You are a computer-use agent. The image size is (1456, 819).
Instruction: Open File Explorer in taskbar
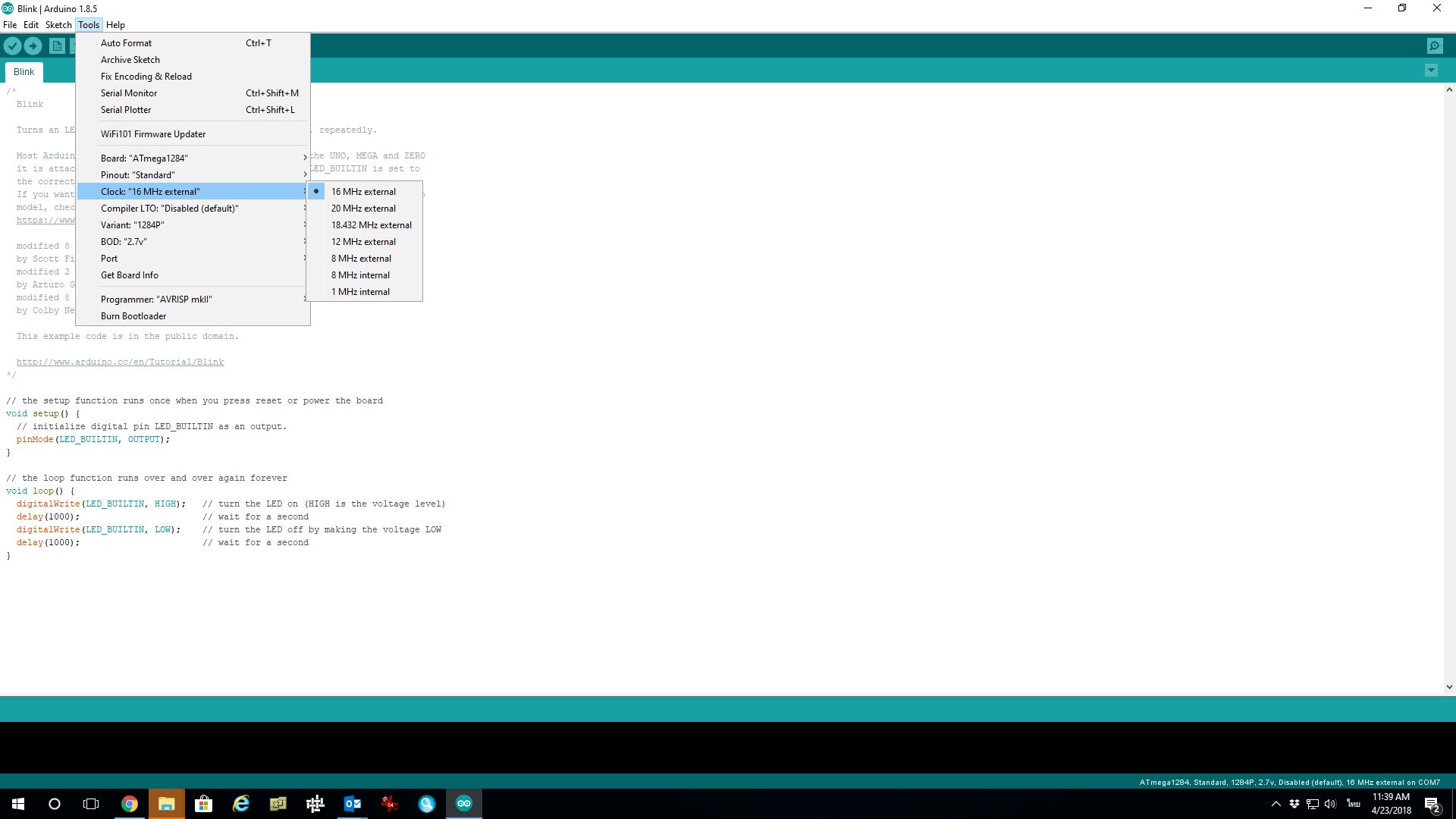tap(166, 804)
